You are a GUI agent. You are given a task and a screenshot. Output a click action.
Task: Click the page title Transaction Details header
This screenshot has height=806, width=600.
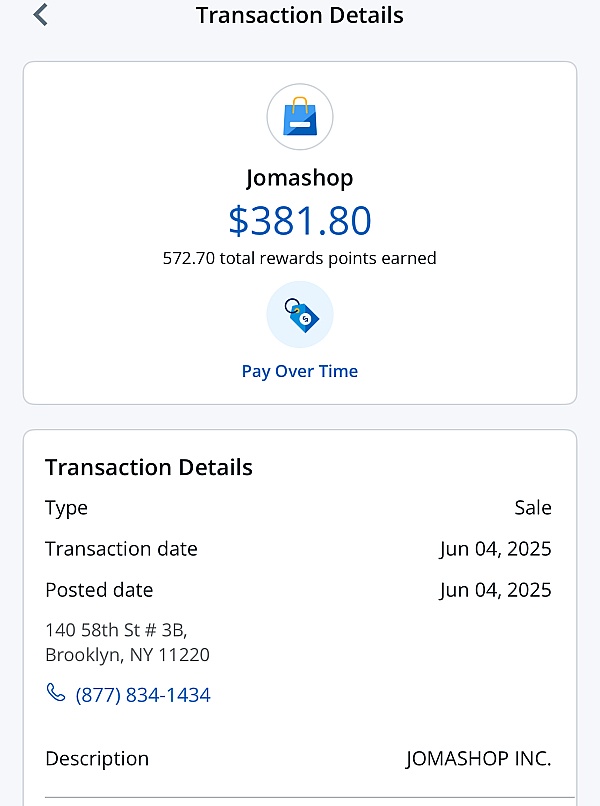[x=300, y=15]
